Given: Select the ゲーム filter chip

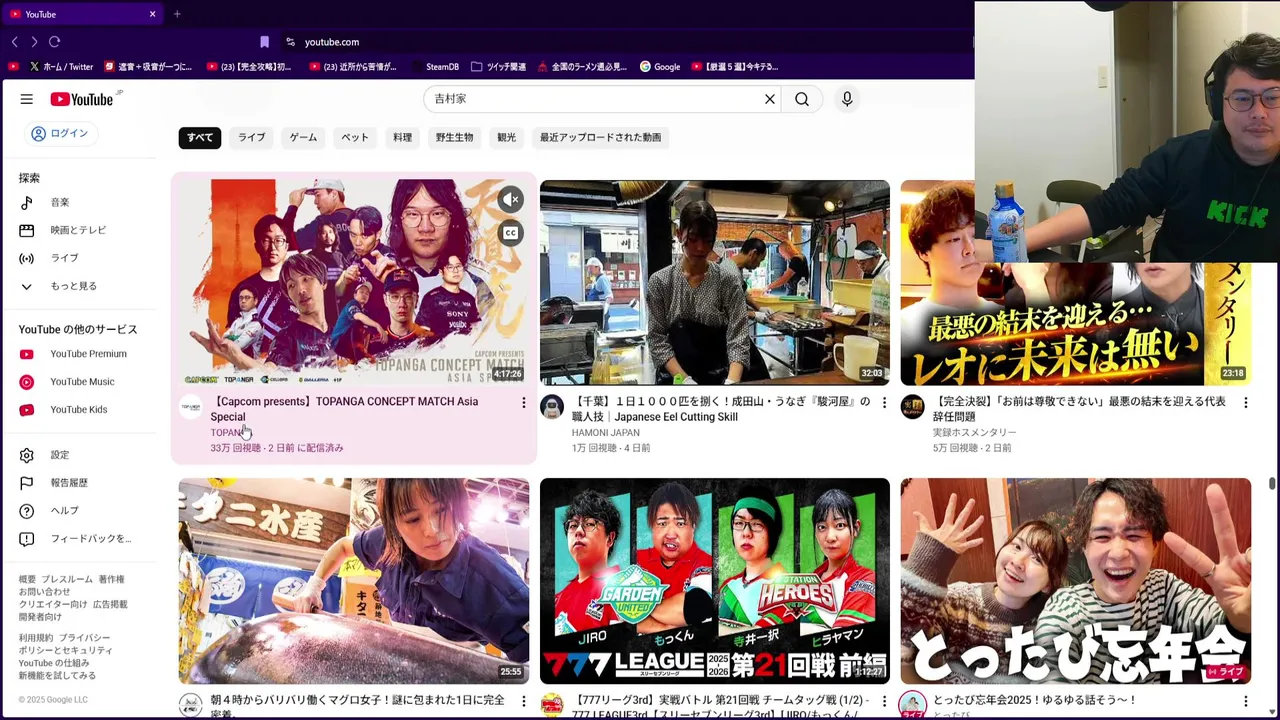Looking at the screenshot, I should [303, 137].
